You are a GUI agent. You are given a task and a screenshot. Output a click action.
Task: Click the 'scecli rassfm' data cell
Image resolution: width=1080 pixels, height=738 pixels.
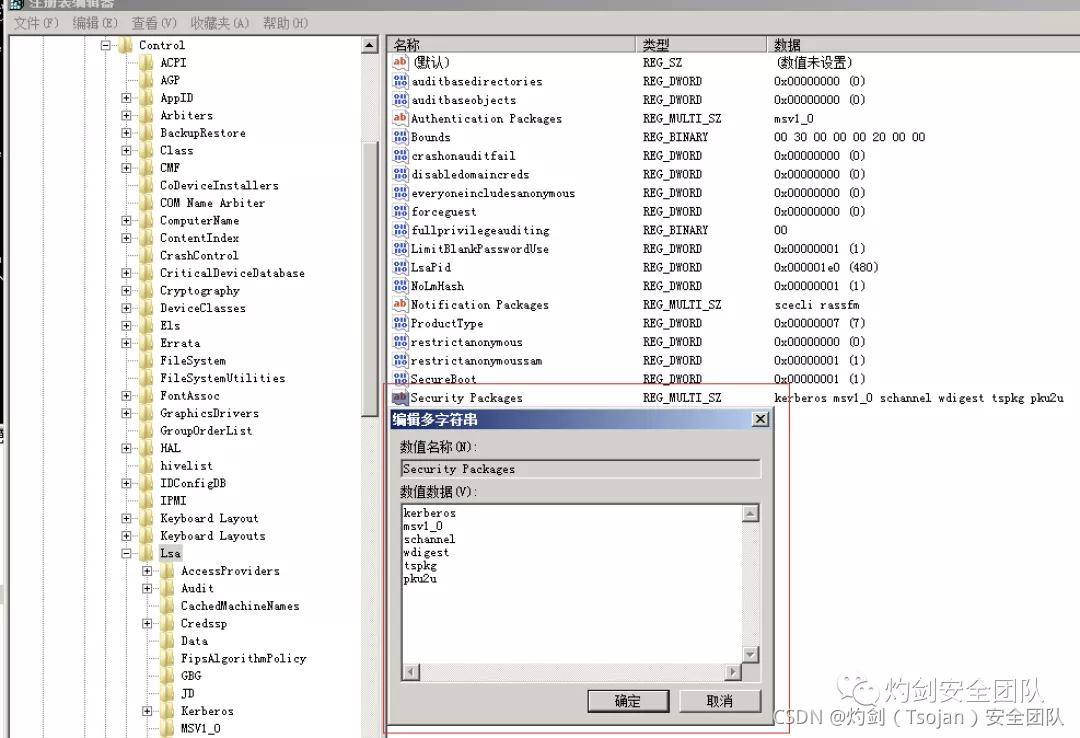(817, 305)
